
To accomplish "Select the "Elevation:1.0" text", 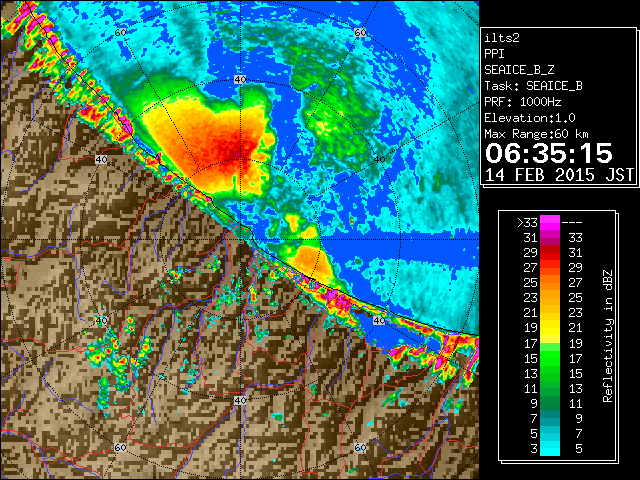I will (x=530, y=118).
